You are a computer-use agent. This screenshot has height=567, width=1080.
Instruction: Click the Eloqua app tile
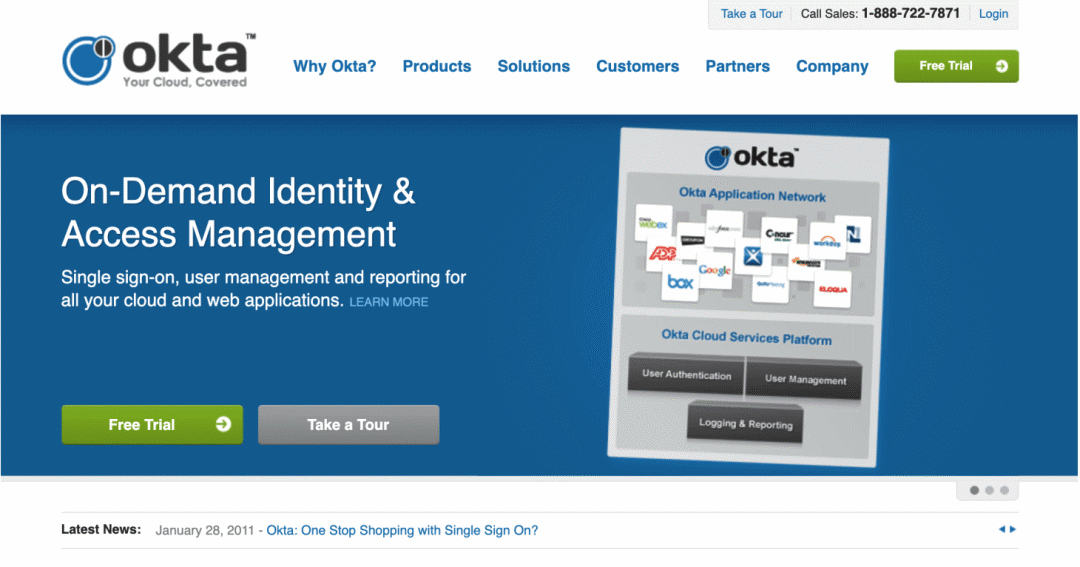click(x=833, y=289)
